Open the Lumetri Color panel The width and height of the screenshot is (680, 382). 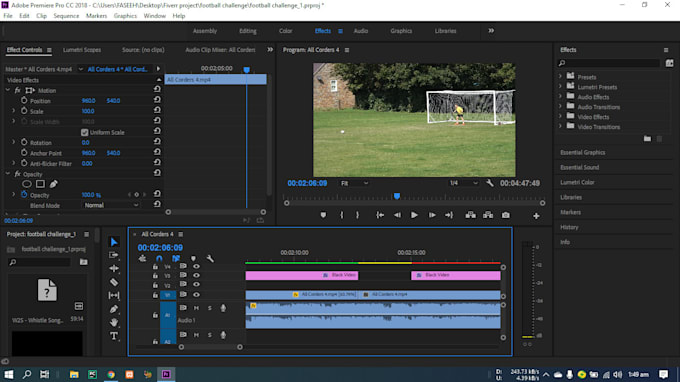pos(577,182)
